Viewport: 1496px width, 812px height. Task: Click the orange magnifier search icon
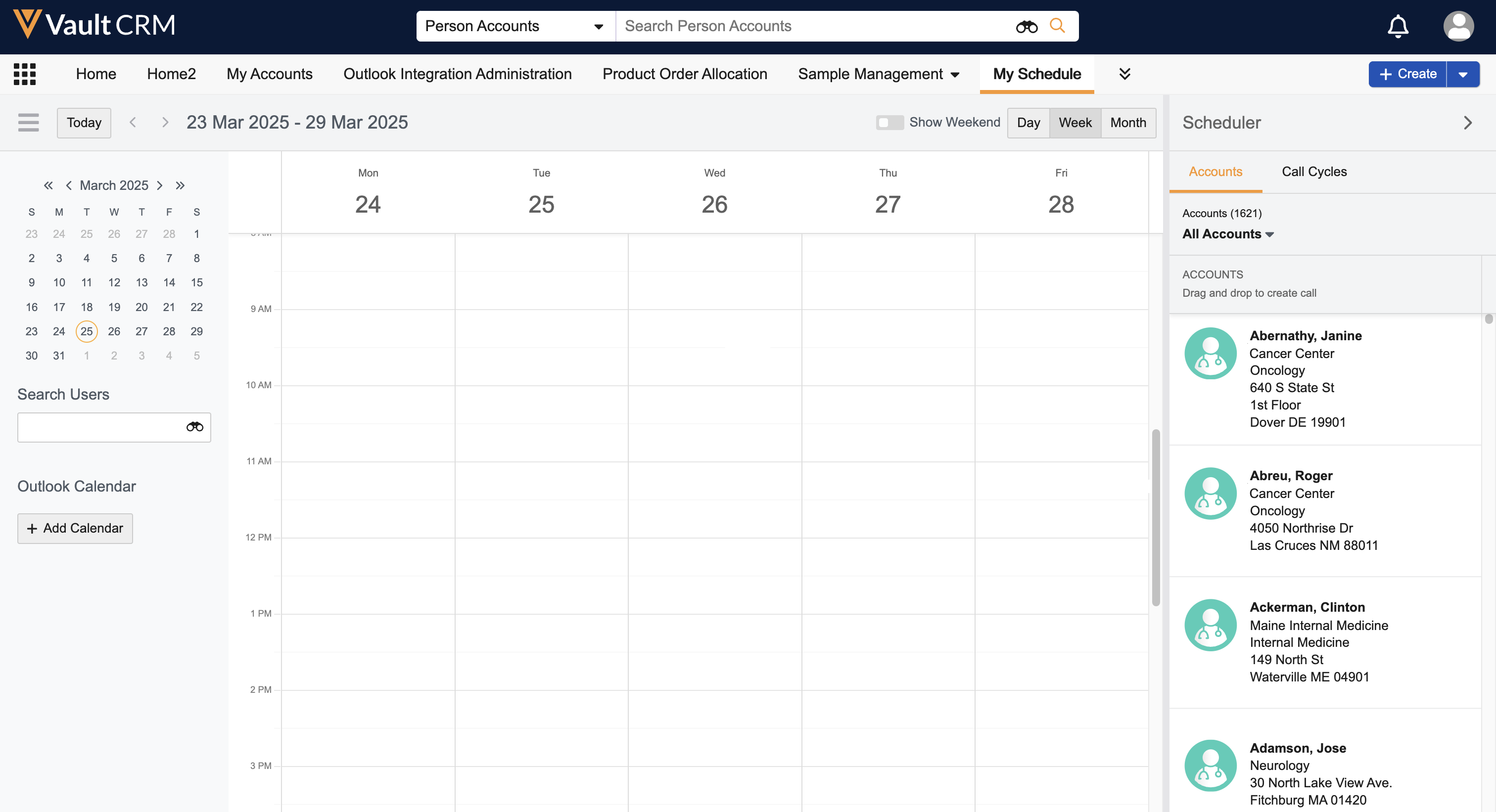(x=1057, y=26)
